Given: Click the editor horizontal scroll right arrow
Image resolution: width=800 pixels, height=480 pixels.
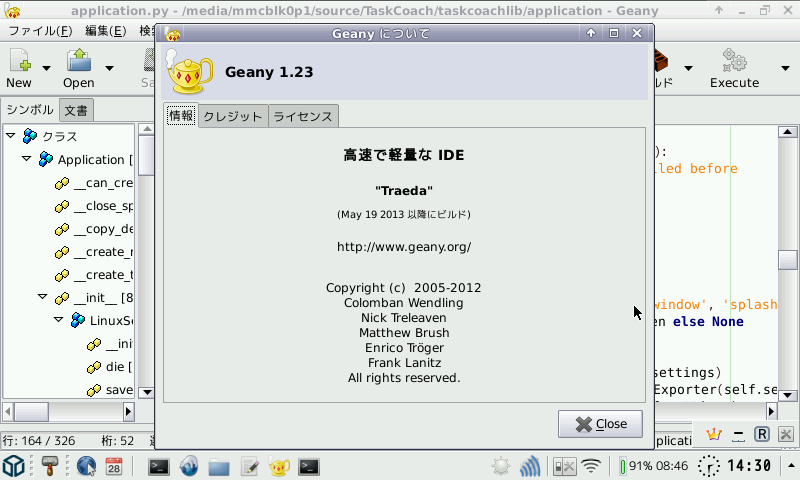Looking at the screenshot, I should point(771,411).
